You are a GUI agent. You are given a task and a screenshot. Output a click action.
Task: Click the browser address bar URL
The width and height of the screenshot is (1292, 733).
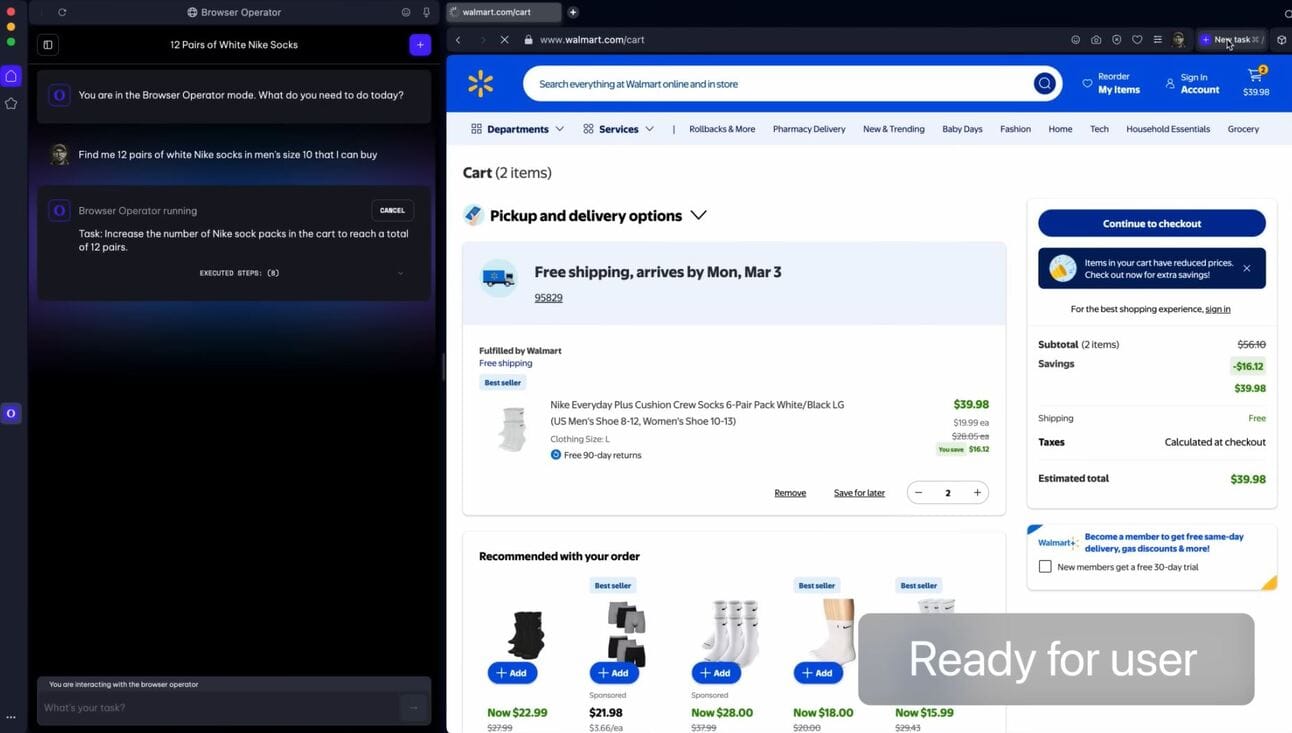[592, 40]
